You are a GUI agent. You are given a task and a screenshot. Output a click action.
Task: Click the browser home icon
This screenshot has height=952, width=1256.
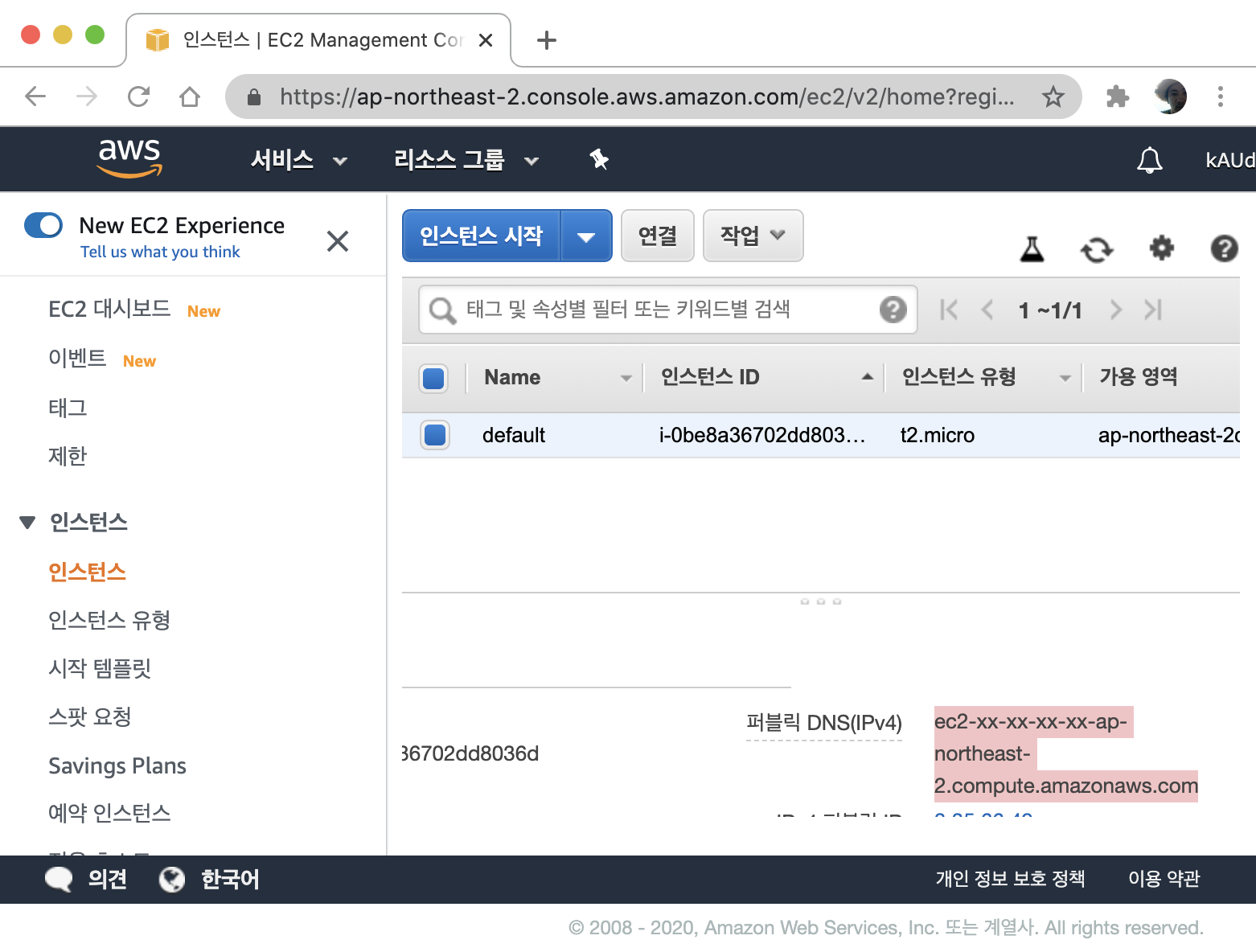190,96
